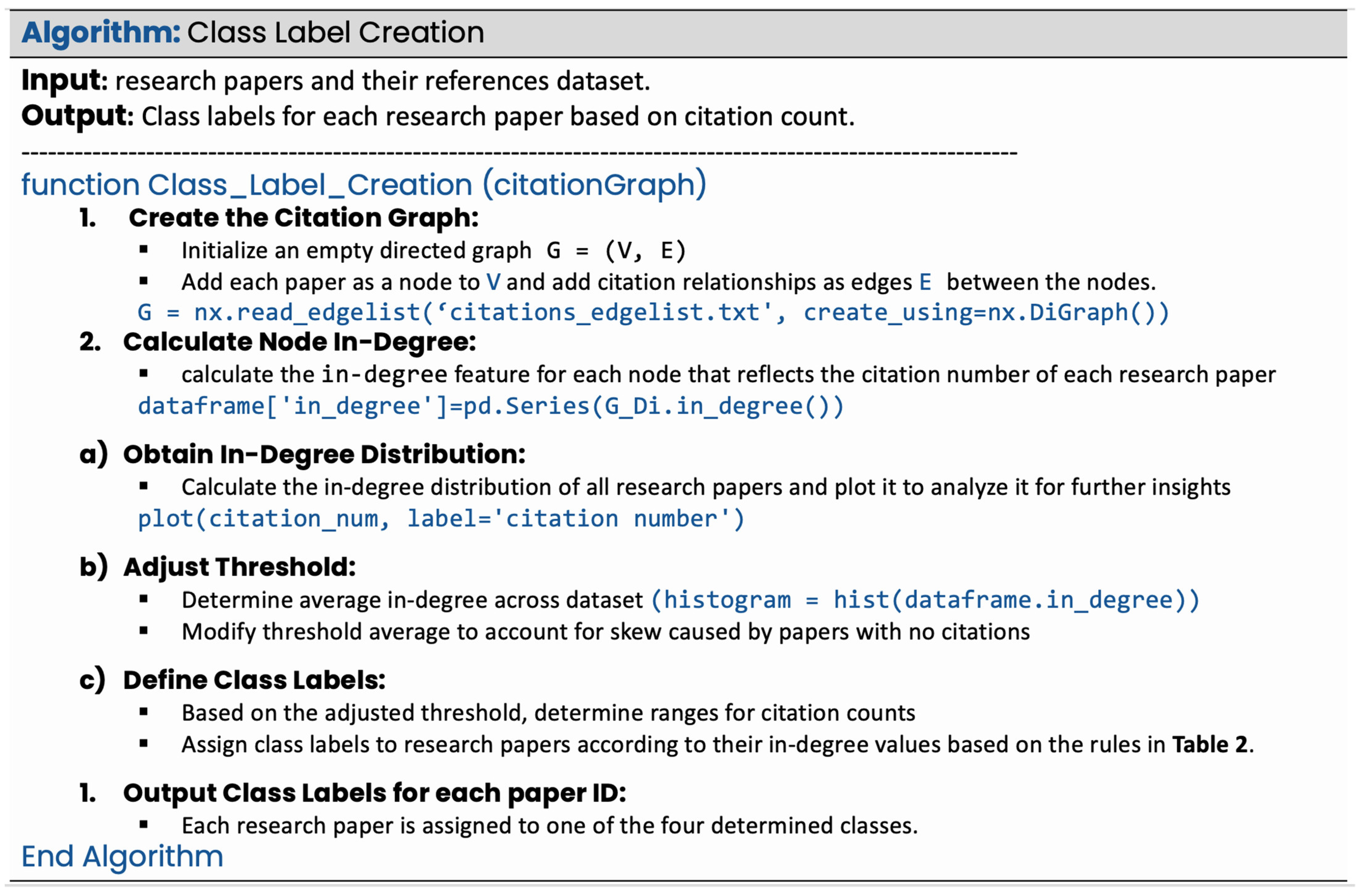Viewport: 1360px width, 896px height.
Task: Click the bold "Table 2" reference
Action: tap(1210, 745)
